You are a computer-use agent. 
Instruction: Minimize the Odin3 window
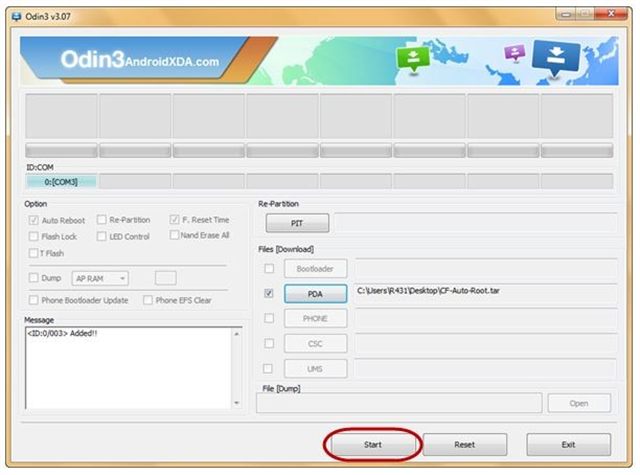[566, 15]
